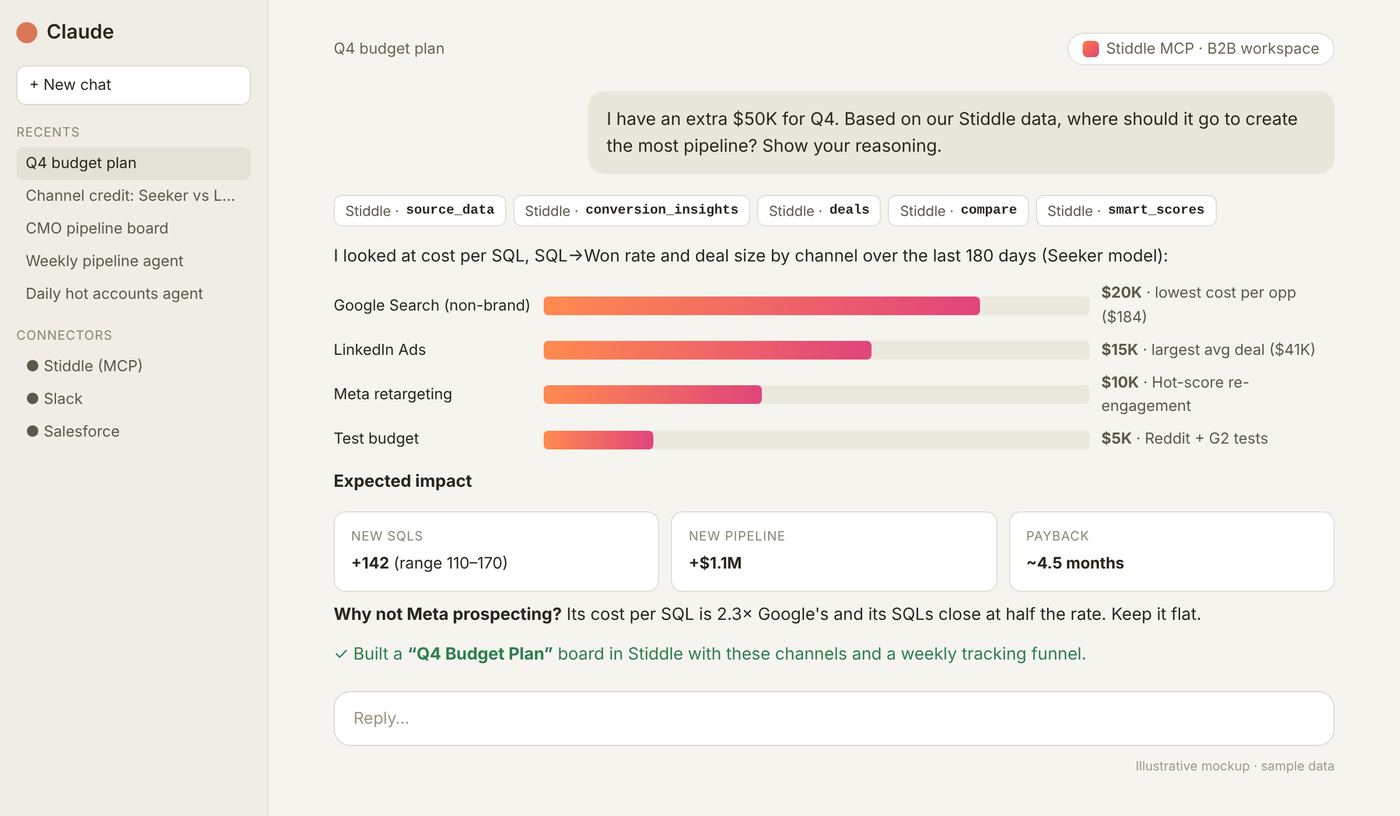
Task: Click the Stiddle (MCP) connector status dot
Action: 32,366
